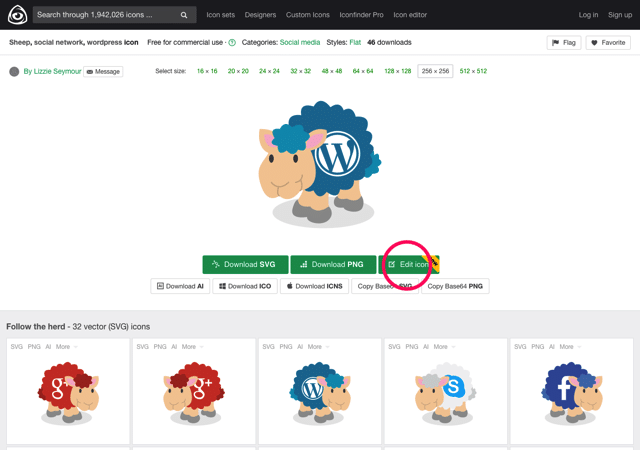Open Edit icon editor

click(409, 265)
